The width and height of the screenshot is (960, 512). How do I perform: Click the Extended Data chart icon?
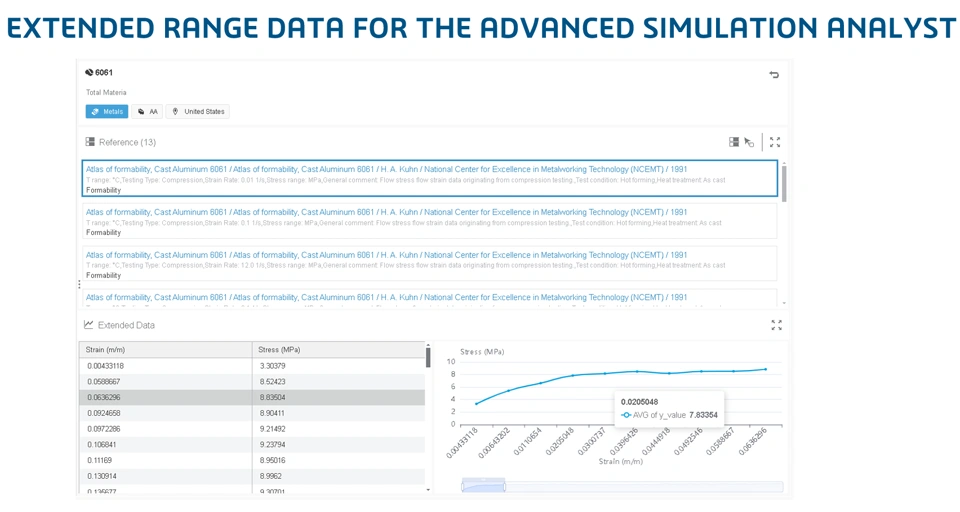(89, 325)
